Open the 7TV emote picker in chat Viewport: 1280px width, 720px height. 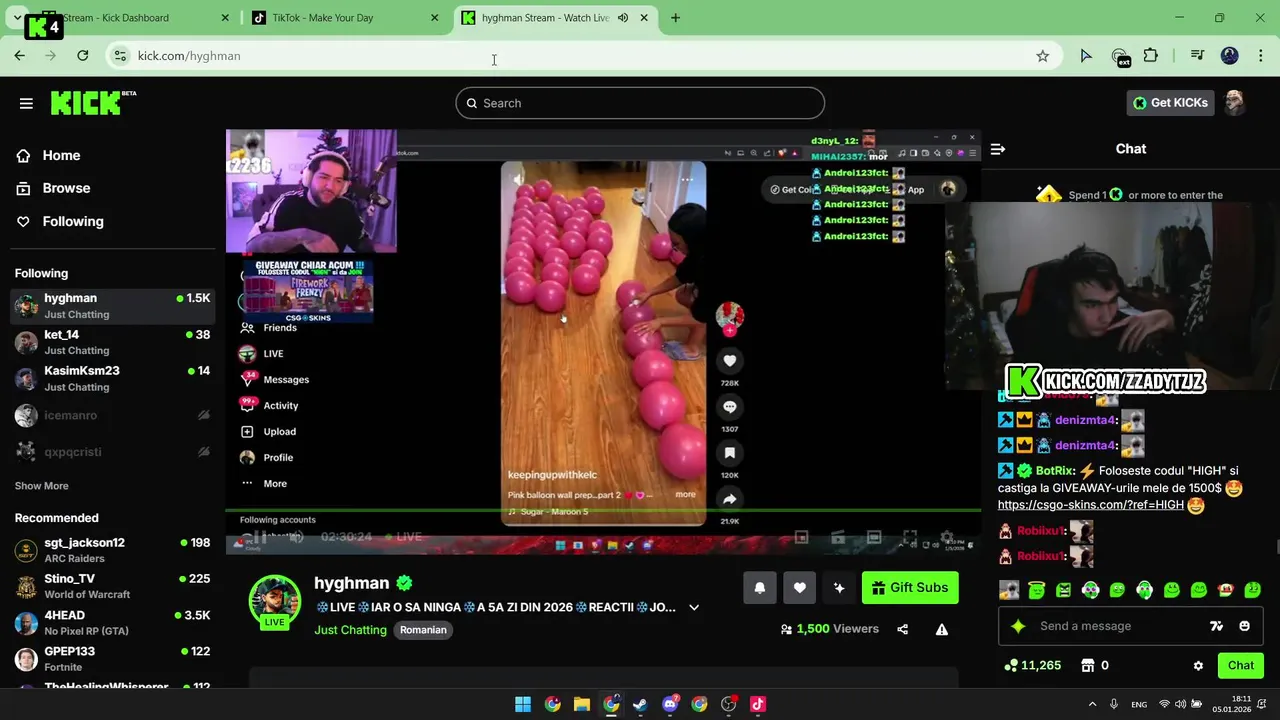(1216, 626)
